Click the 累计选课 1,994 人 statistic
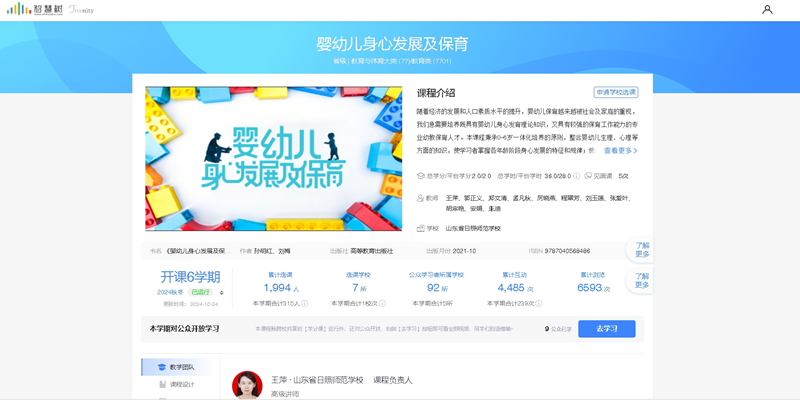Viewport: 800px width, 400px height. (280, 288)
